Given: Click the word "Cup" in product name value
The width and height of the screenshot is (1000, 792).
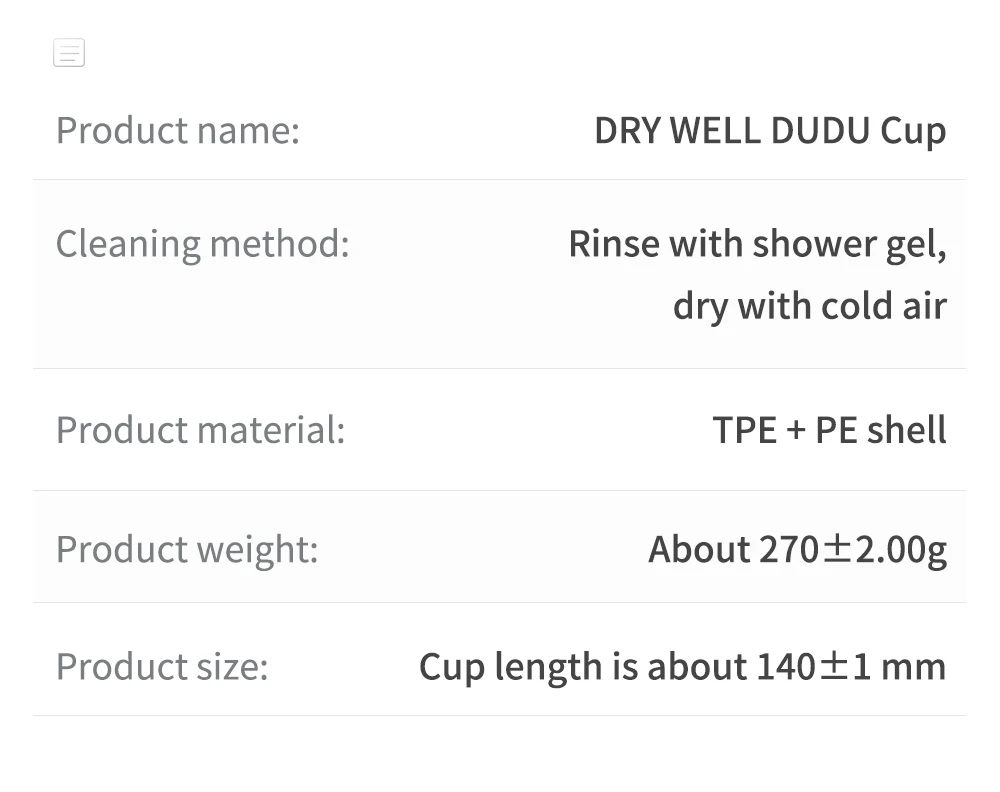Looking at the screenshot, I should click(x=913, y=131).
